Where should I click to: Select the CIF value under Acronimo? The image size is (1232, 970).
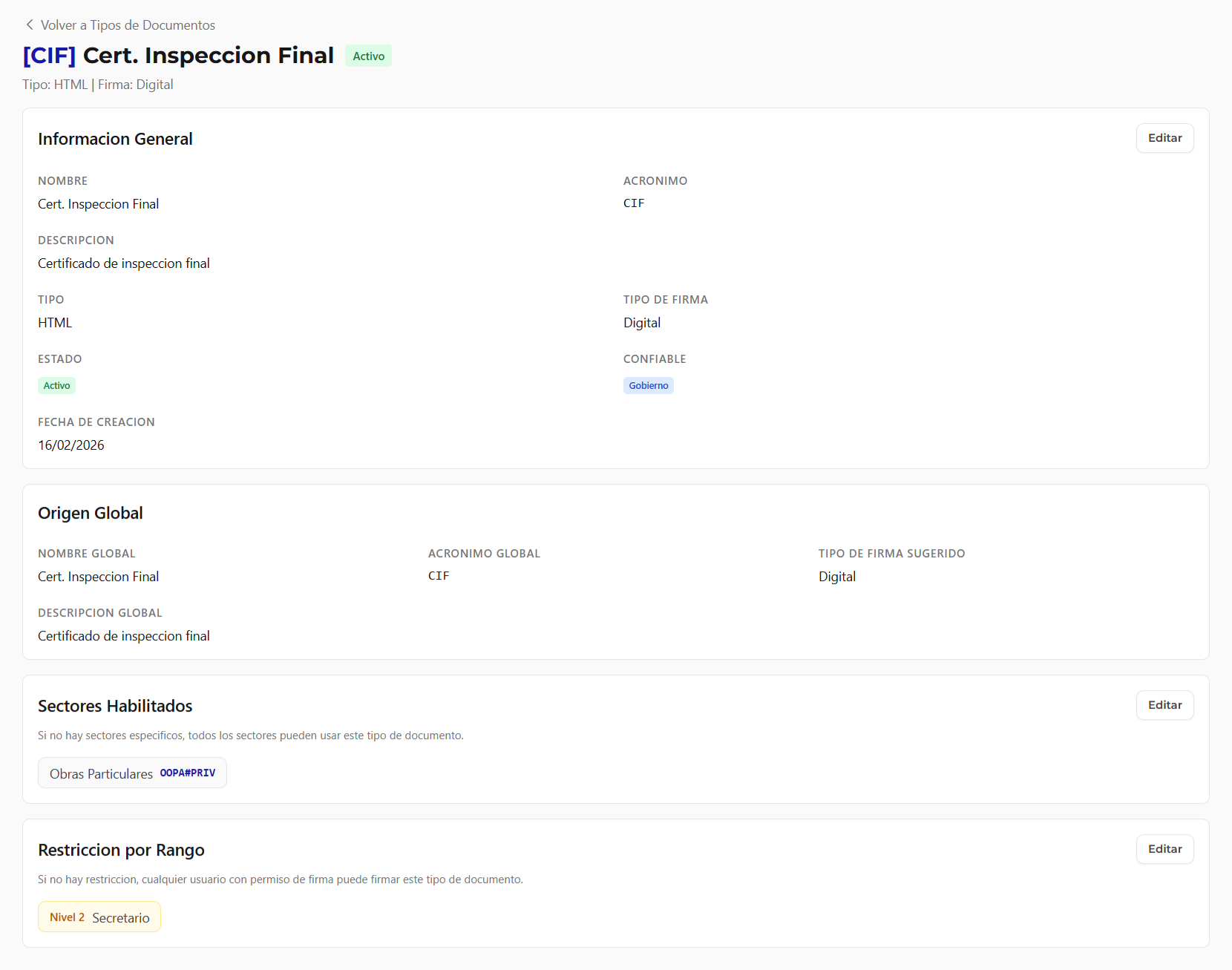[x=634, y=203]
